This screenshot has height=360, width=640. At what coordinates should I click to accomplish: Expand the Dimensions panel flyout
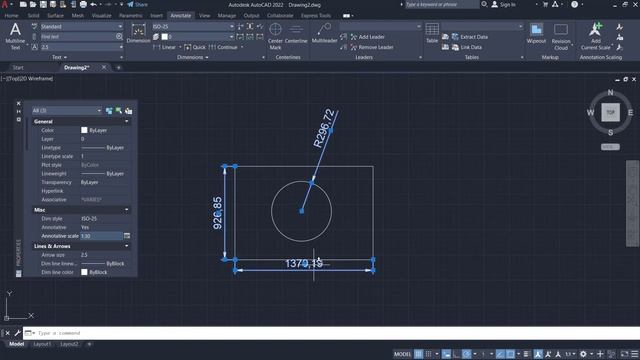pos(193,57)
